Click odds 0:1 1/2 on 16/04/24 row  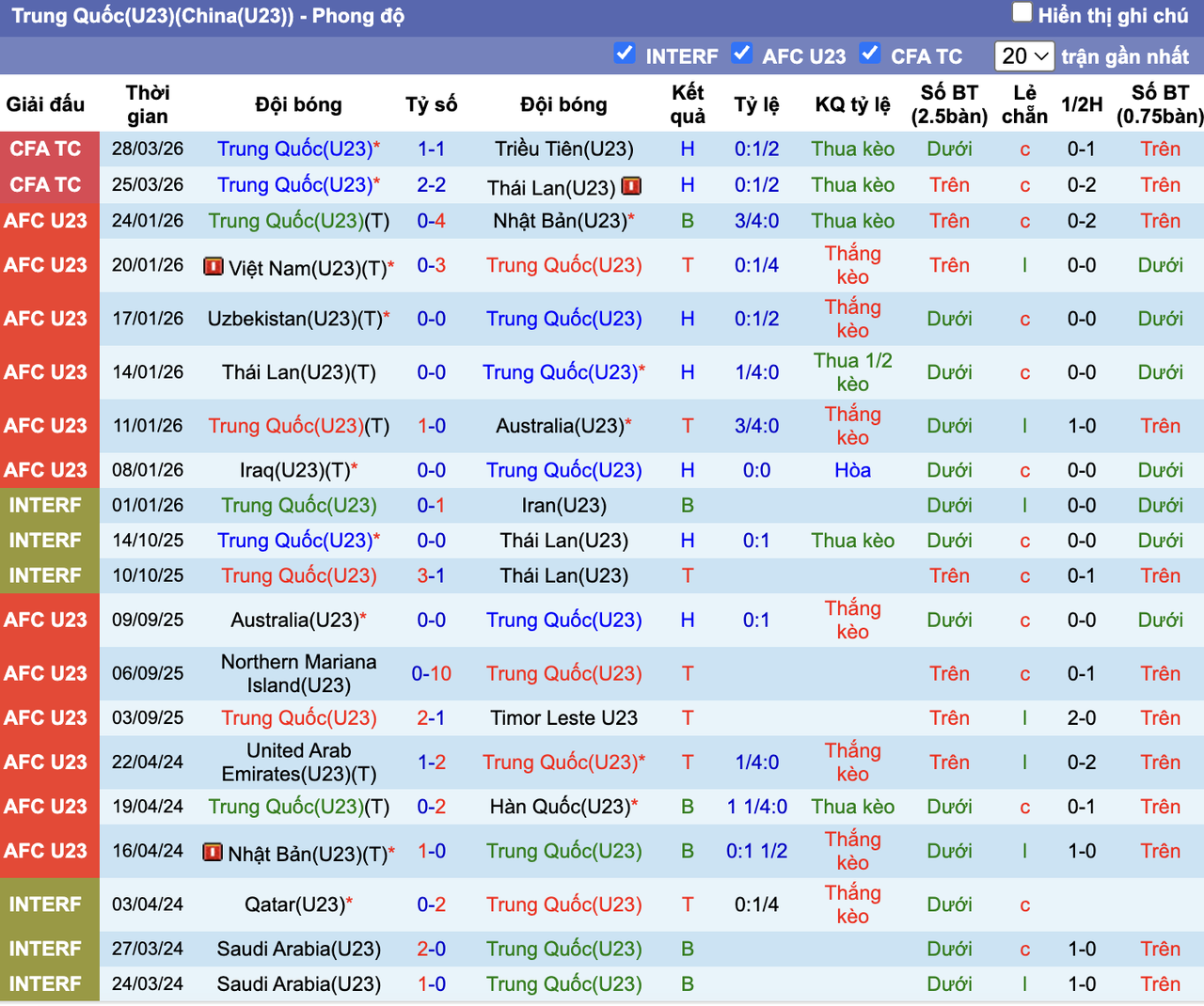pyautogui.click(x=756, y=851)
